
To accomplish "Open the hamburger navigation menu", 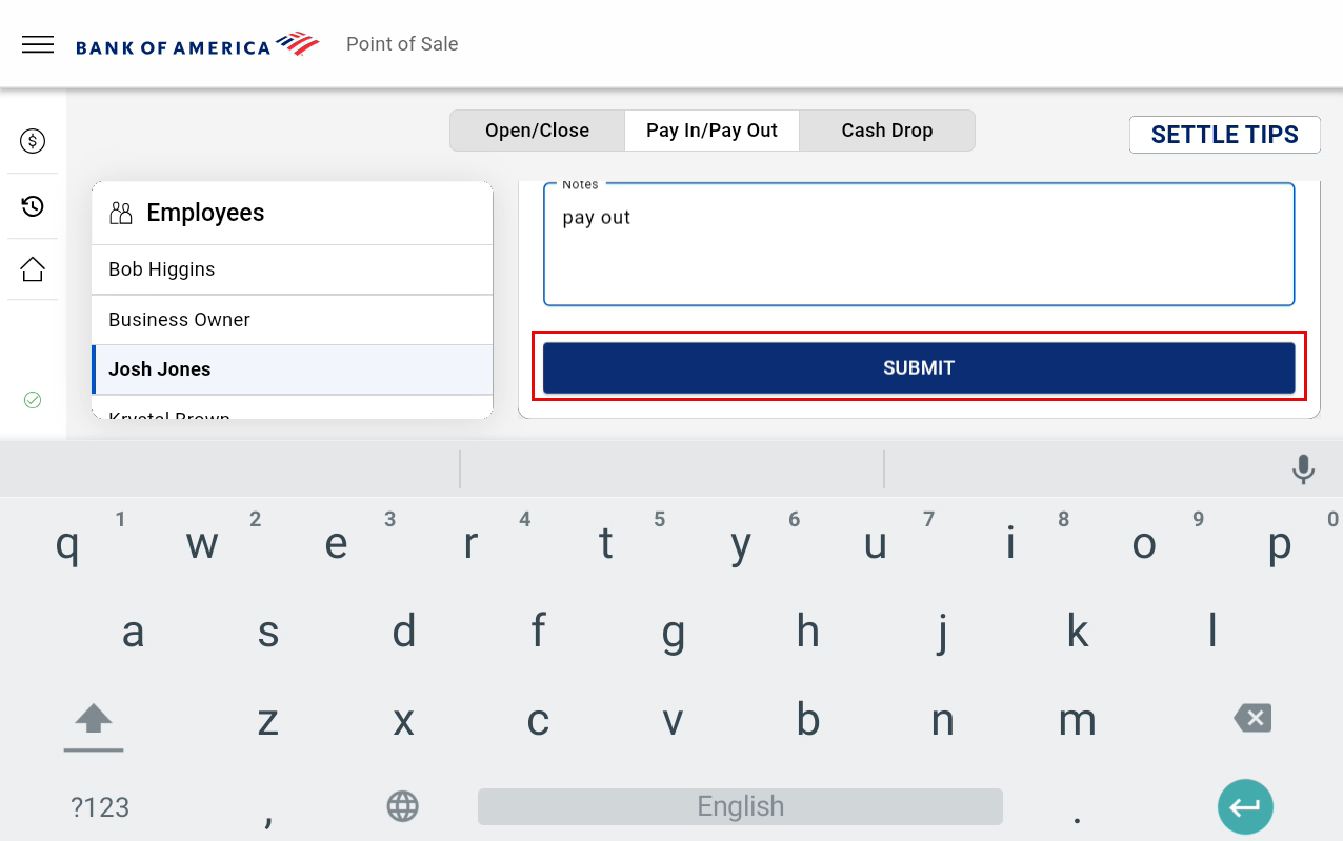I will click(x=38, y=45).
